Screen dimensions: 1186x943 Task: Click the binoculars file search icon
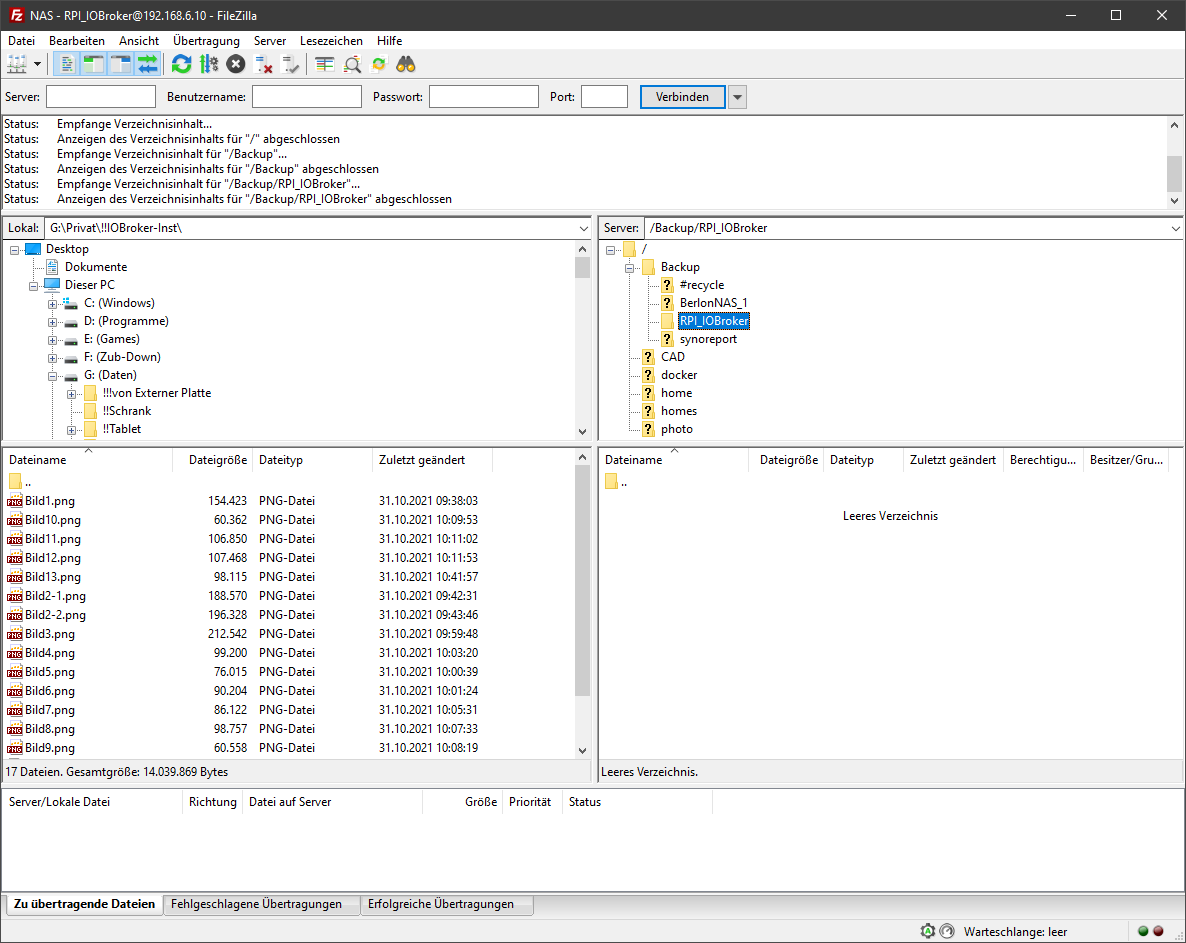coord(406,64)
